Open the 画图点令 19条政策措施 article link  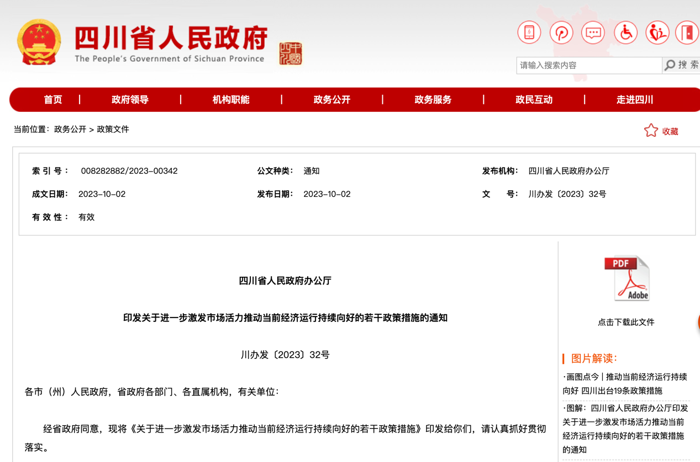624,383
